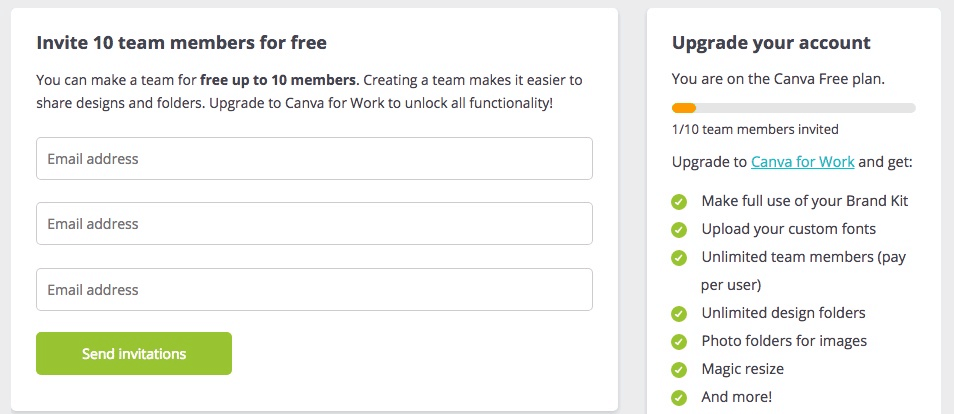Click the check icon beside And more!
Image resolution: width=954 pixels, height=414 pixels.
coord(679,398)
